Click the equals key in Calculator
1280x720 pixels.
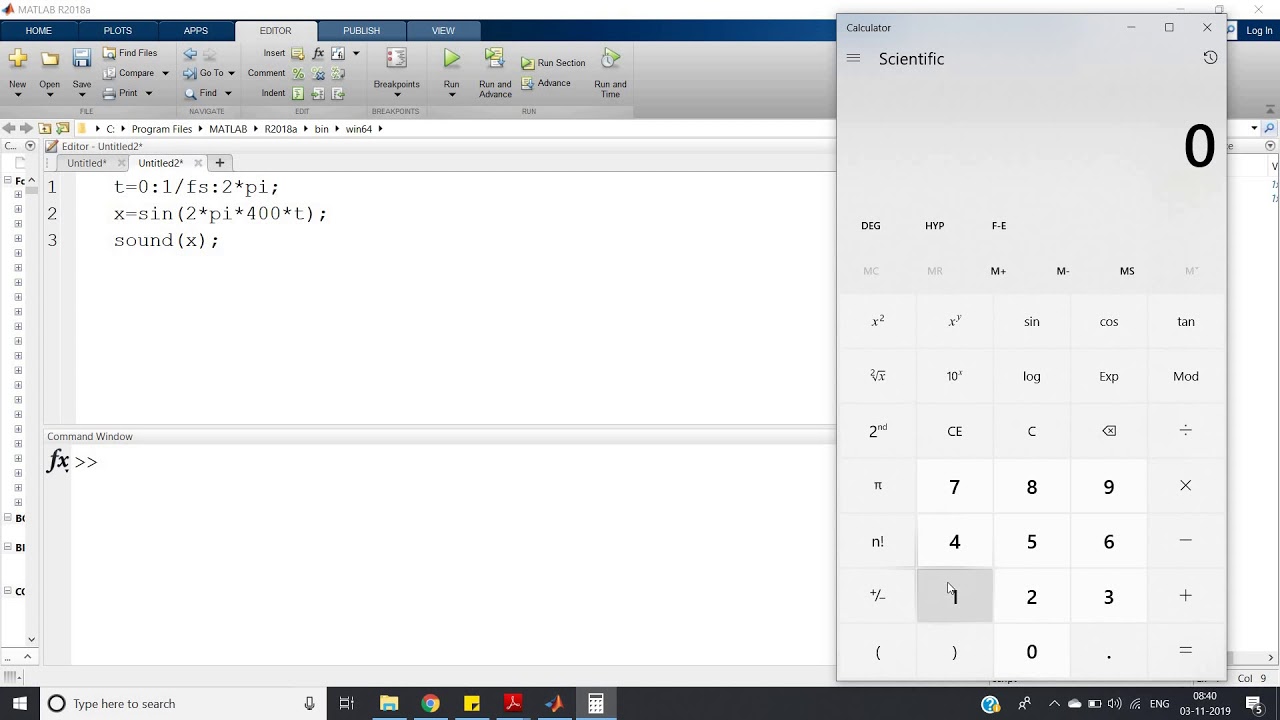1186,651
